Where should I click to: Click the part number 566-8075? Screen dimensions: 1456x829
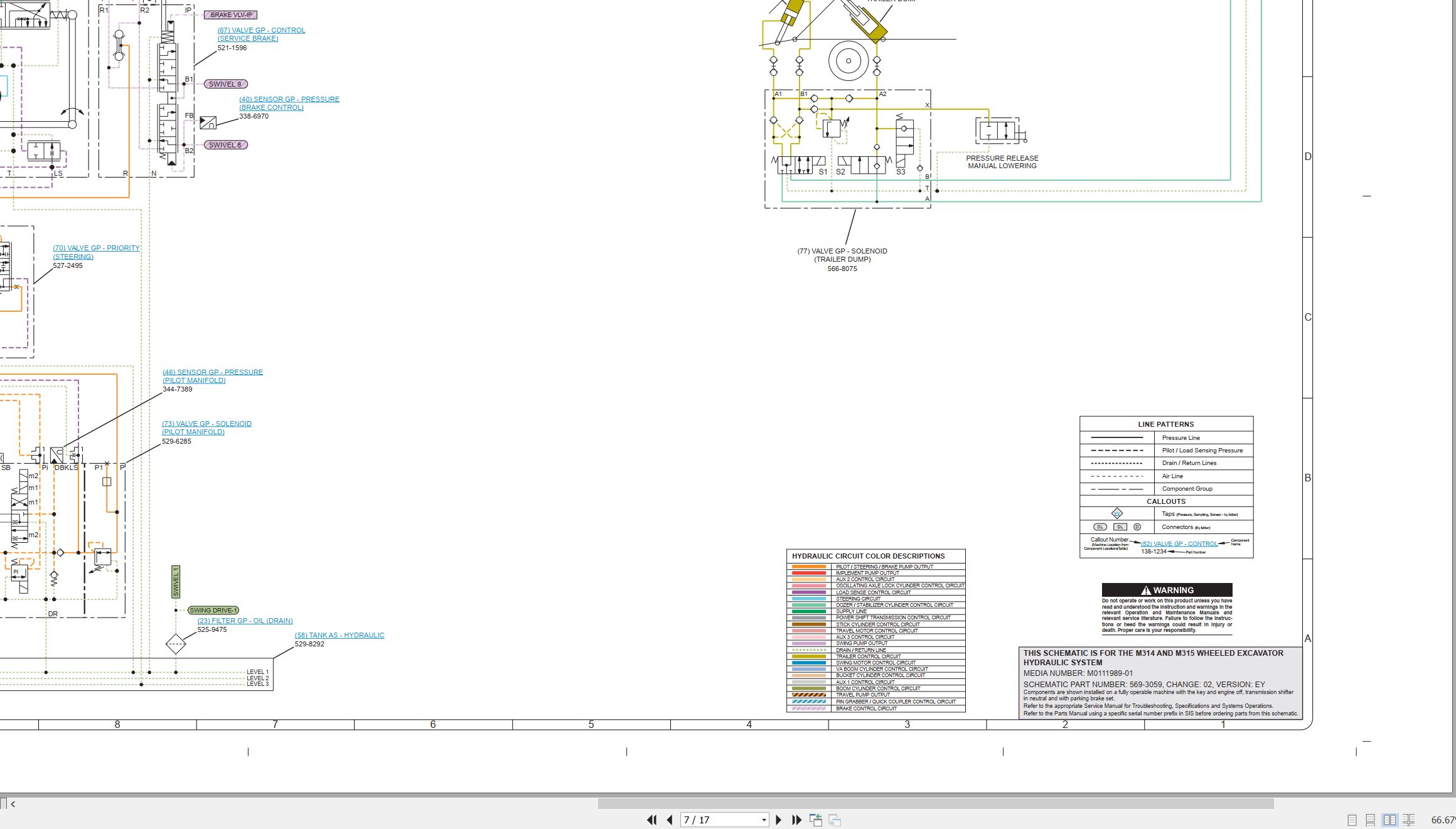point(842,269)
